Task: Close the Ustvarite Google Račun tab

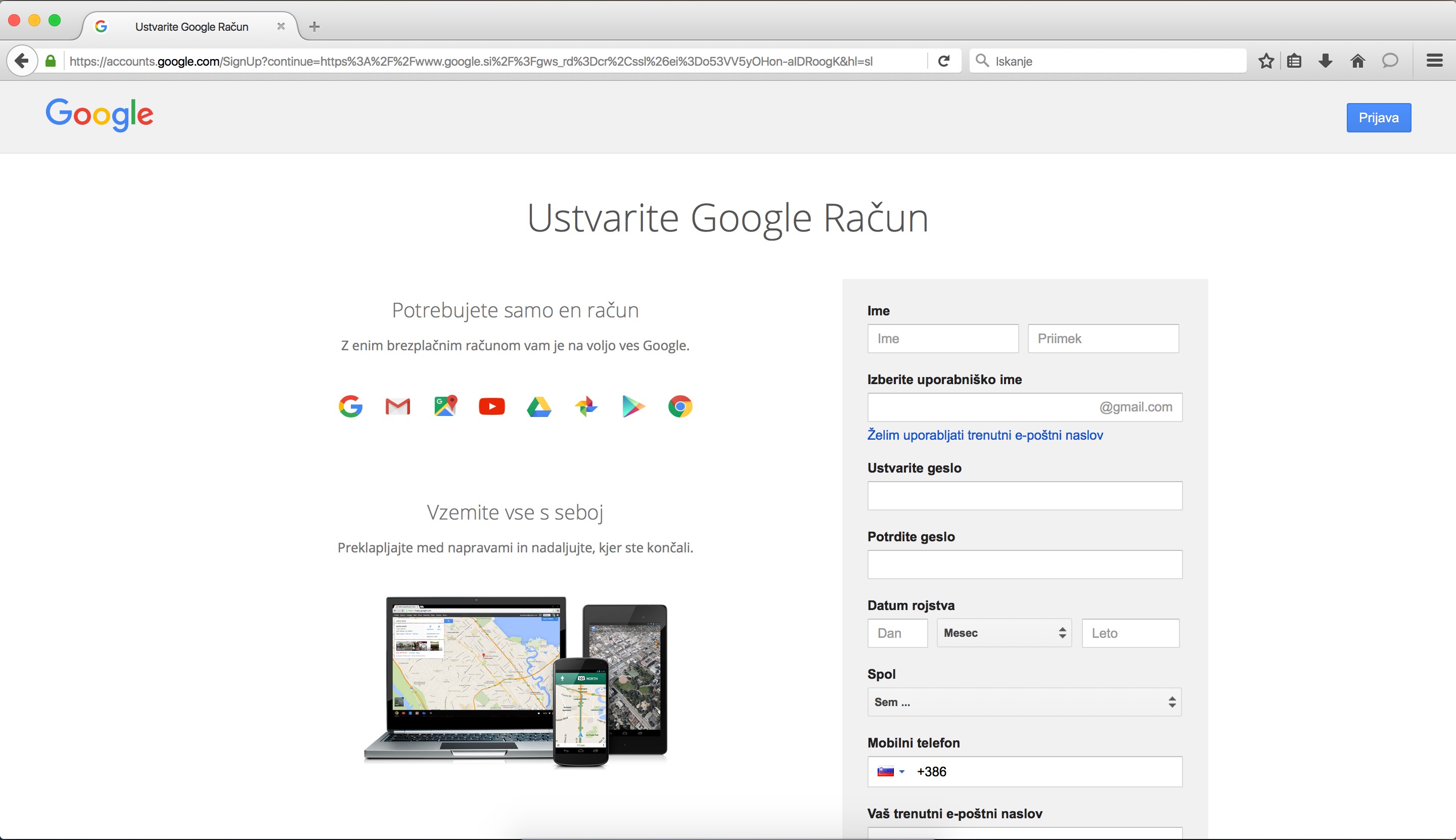Action: click(281, 26)
